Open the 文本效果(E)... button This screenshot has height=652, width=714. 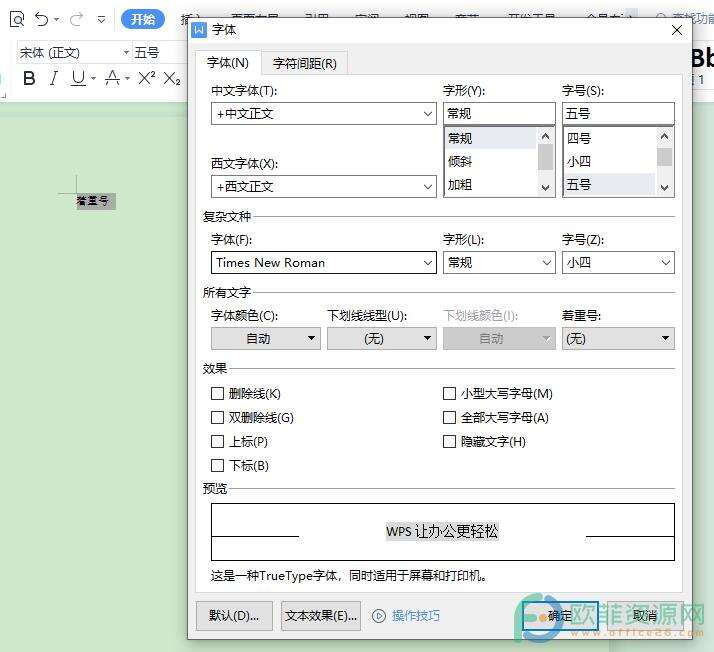[x=320, y=616]
